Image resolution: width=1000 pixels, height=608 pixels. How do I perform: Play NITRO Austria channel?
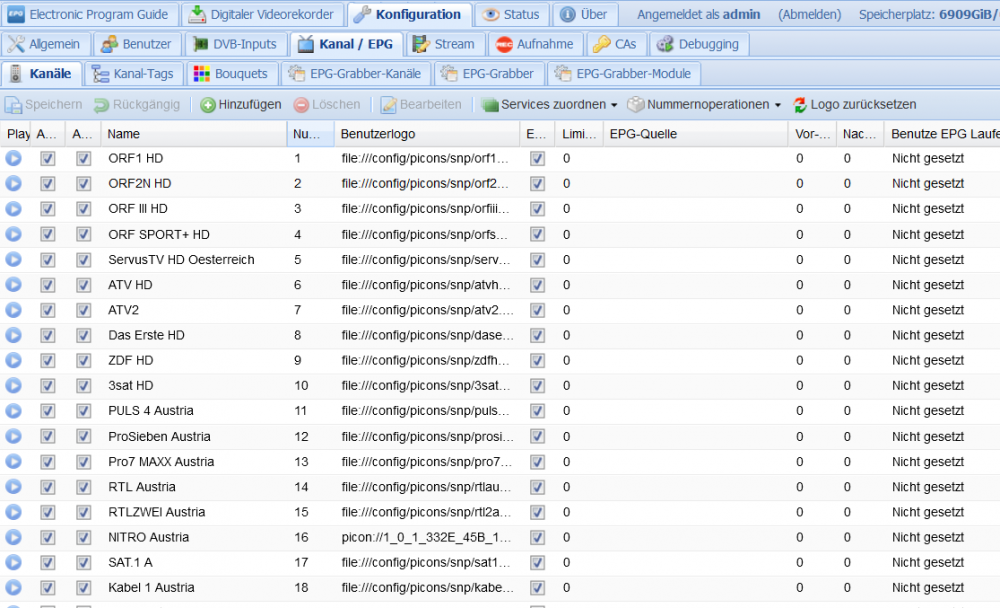pyautogui.click(x=13, y=537)
